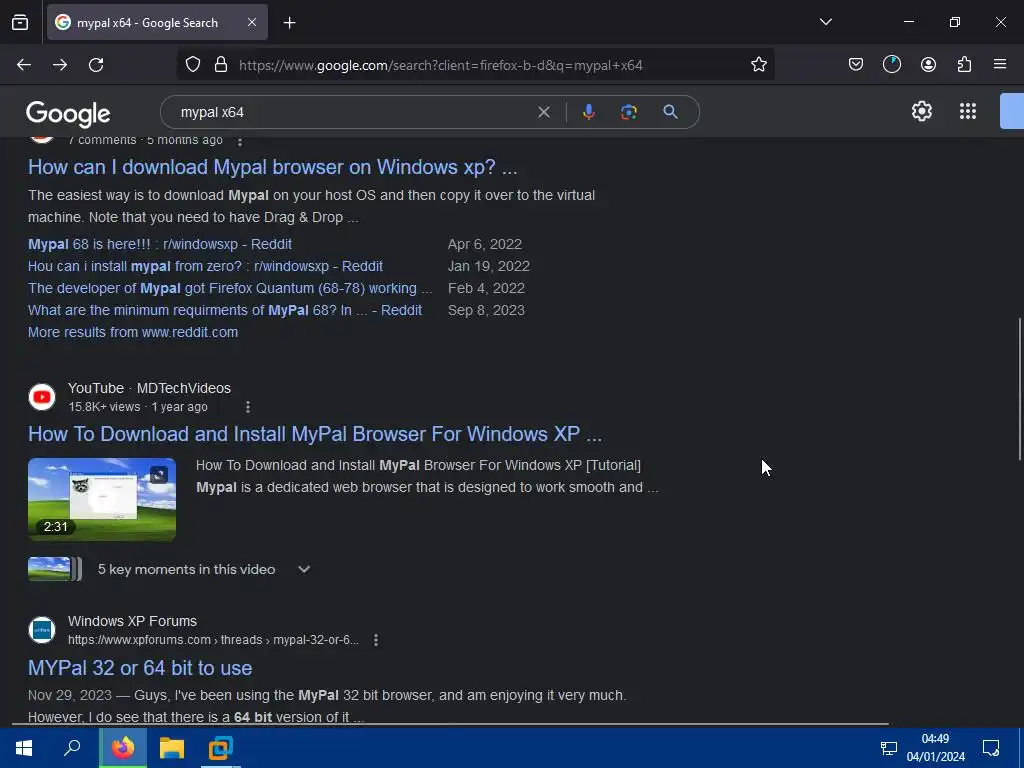Click 'YouTube · MDTechVideos' source text

149,388
